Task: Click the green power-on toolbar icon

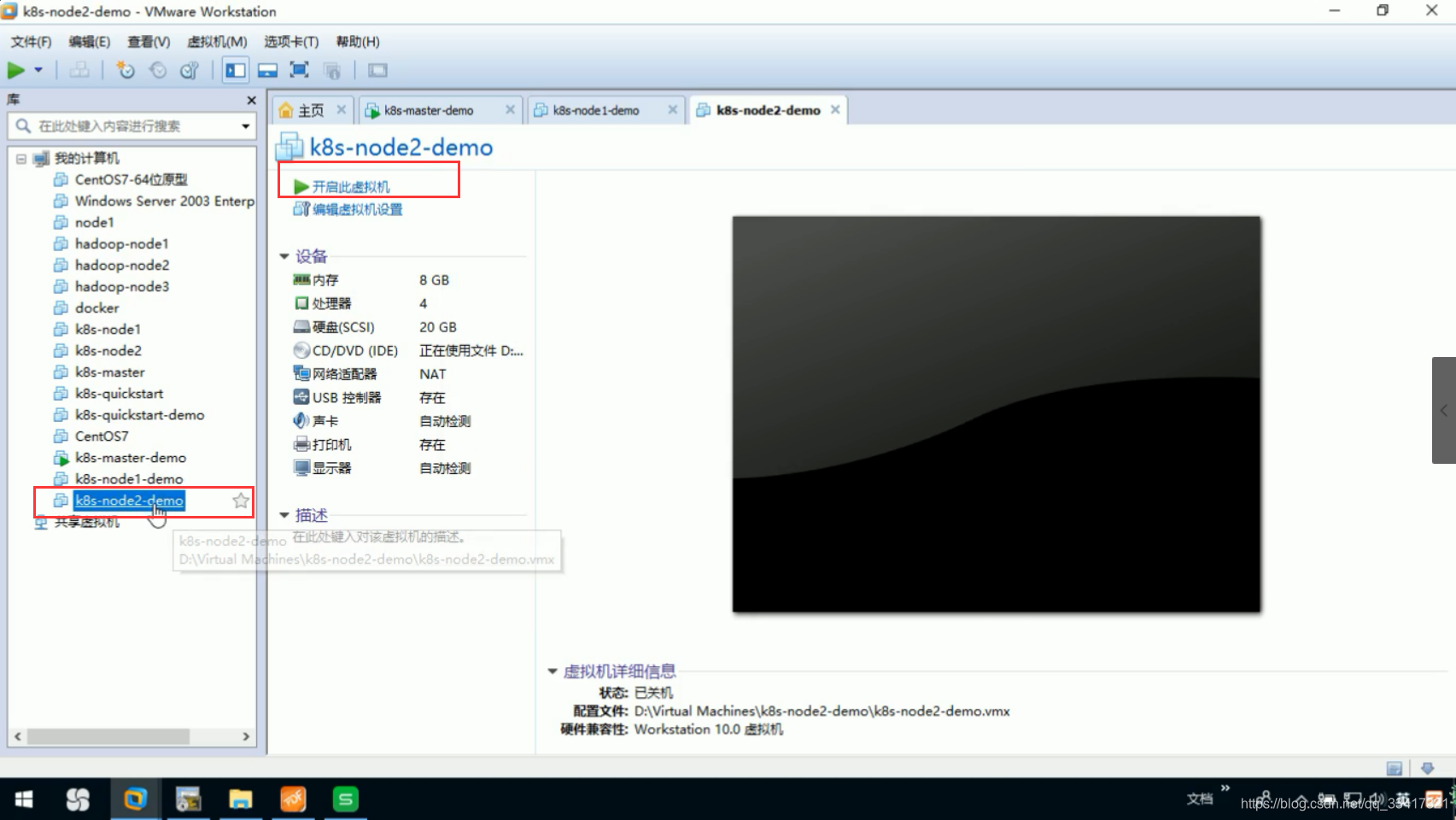Action: [x=16, y=70]
